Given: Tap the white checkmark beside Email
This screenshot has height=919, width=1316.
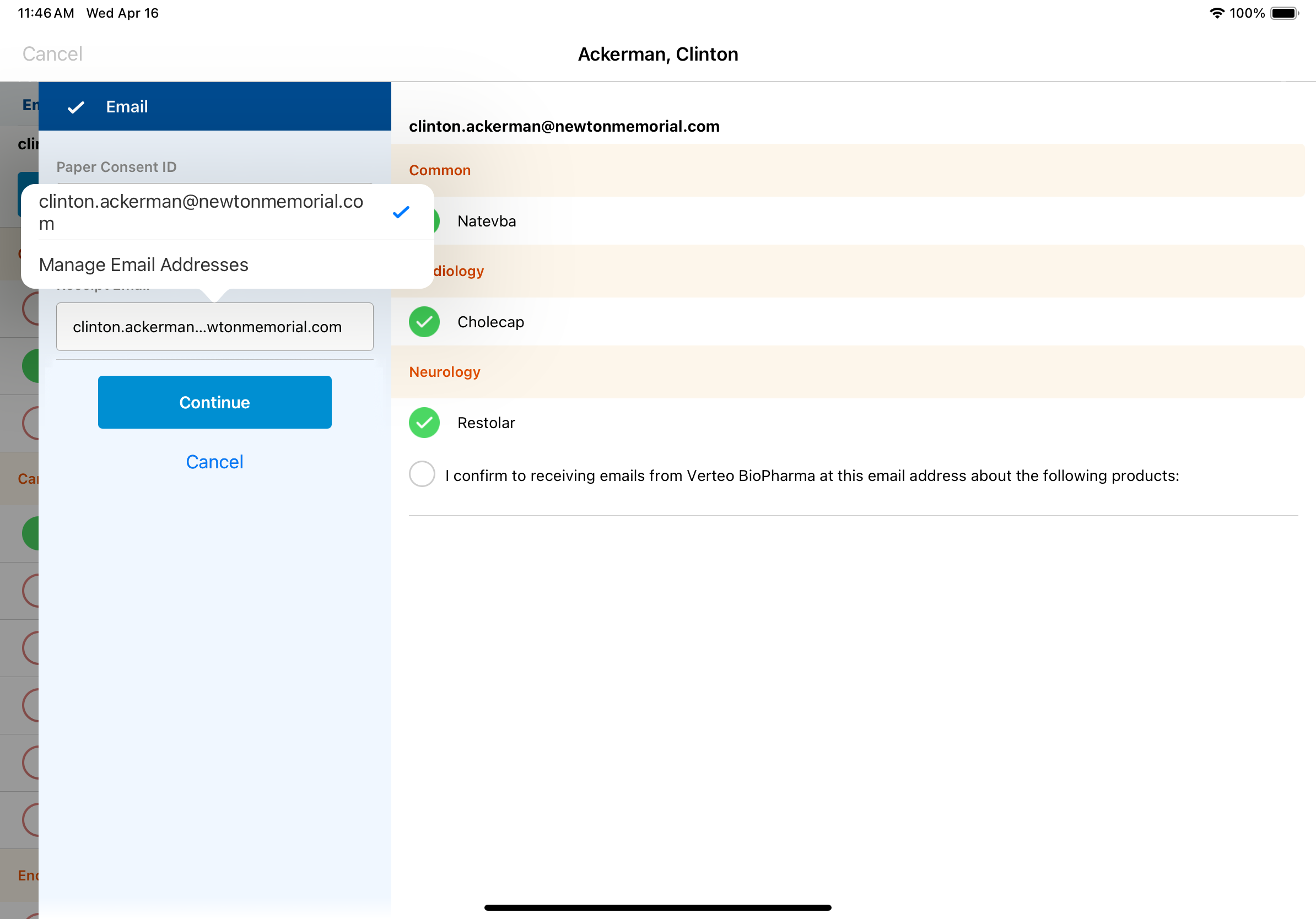Looking at the screenshot, I should pos(75,107).
